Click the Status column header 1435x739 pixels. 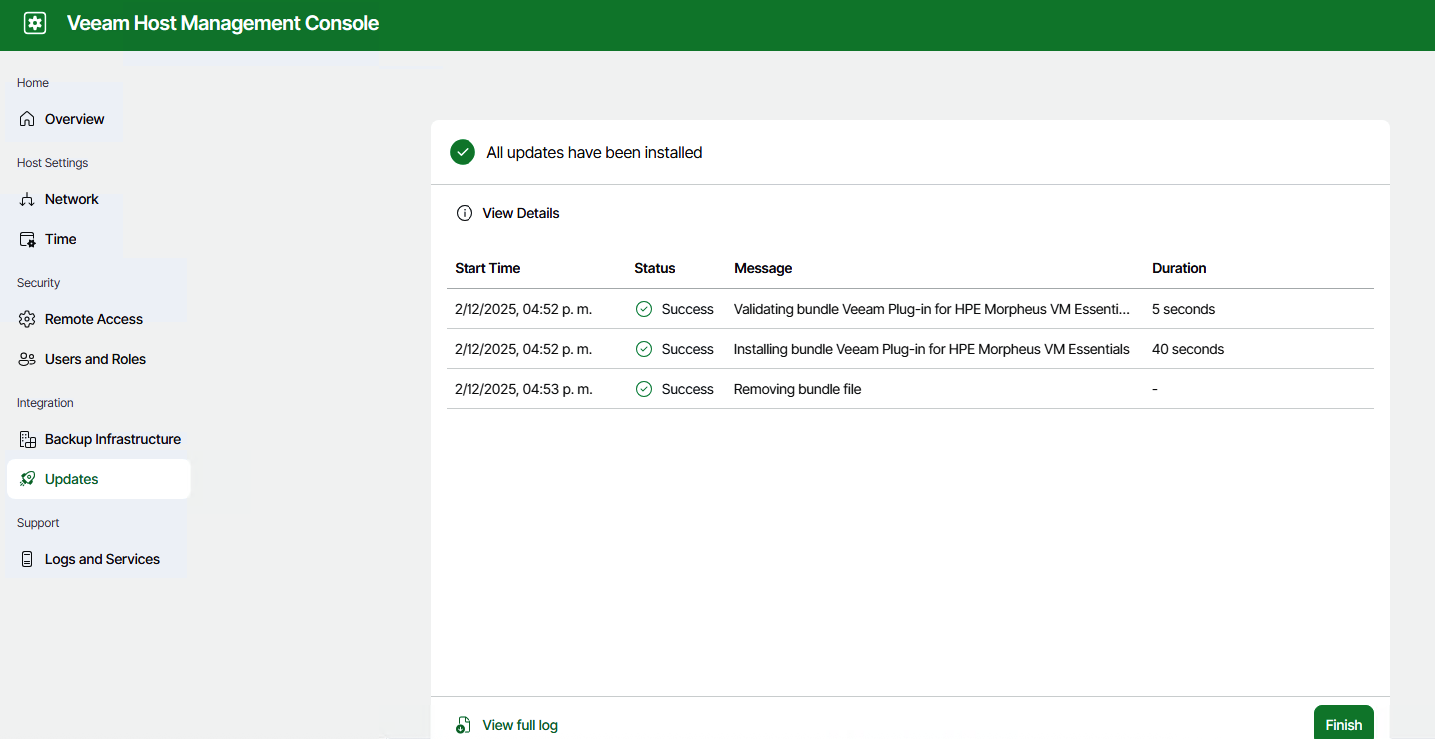coord(654,268)
